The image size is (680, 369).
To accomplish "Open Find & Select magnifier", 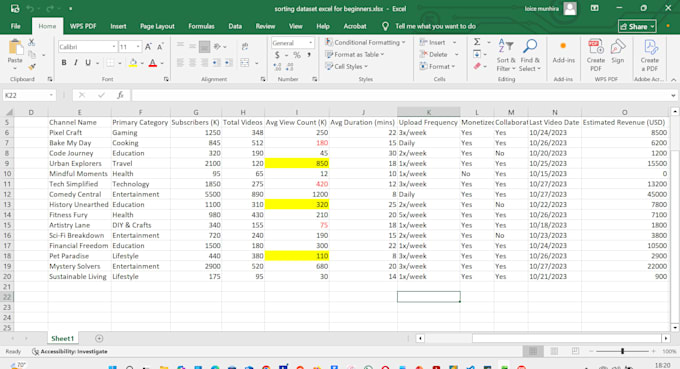I will click(x=530, y=56).
